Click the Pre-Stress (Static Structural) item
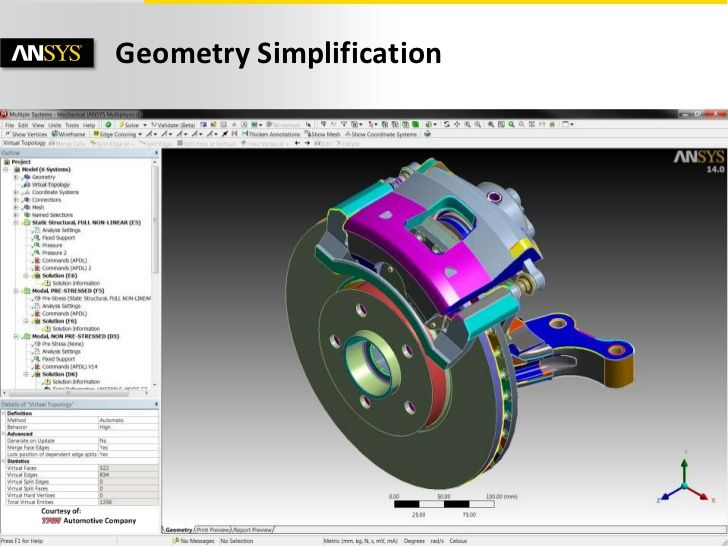The height and width of the screenshot is (546, 728). coord(96,299)
